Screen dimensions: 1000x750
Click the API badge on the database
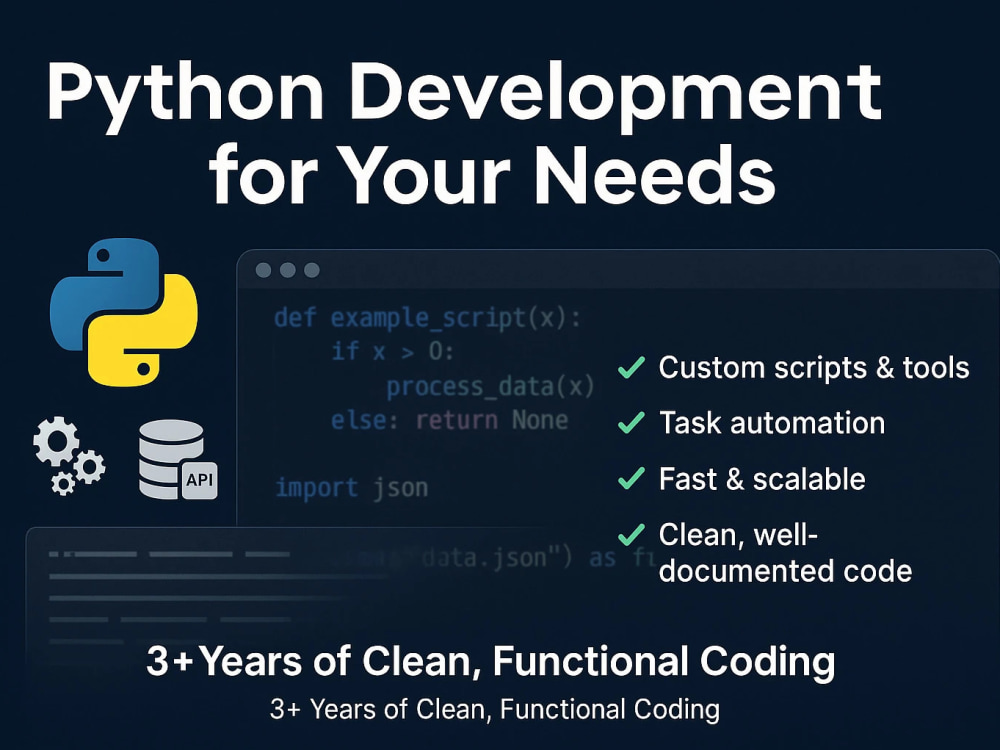click(x=200, y=479)
